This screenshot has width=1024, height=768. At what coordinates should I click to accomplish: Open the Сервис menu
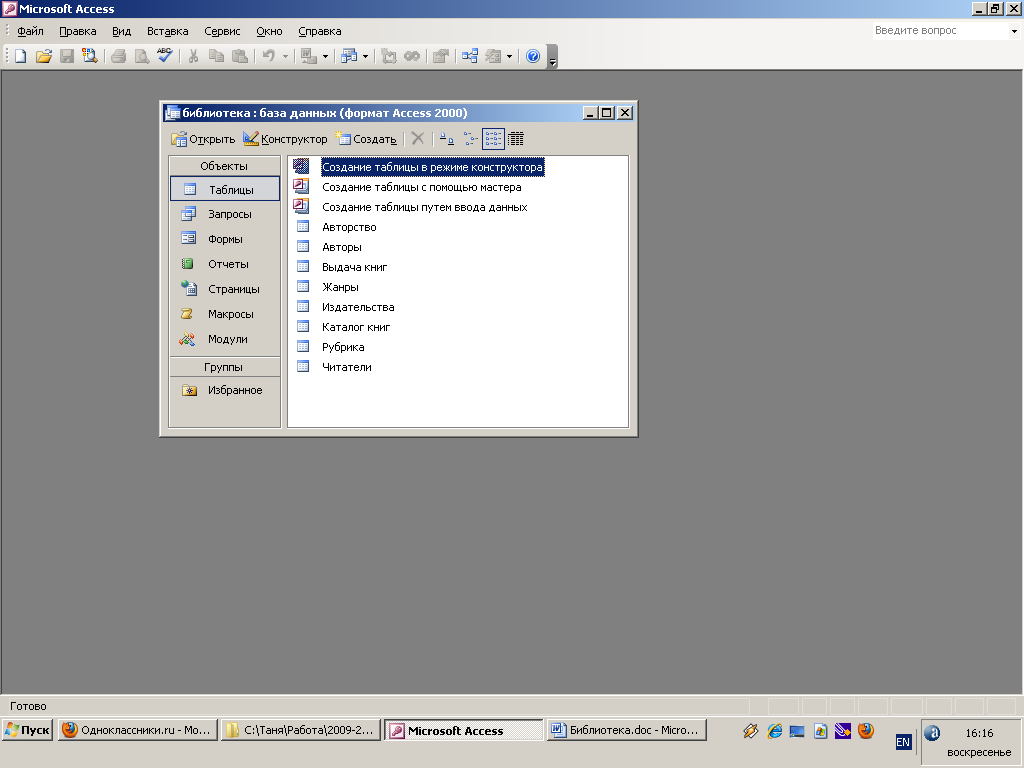[222, 31]
